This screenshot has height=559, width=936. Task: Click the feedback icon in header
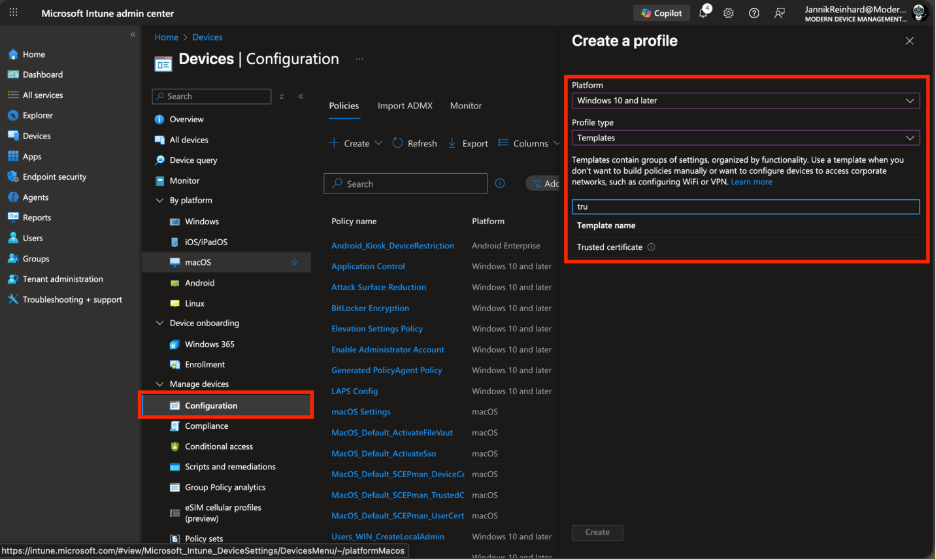(779, 13)
